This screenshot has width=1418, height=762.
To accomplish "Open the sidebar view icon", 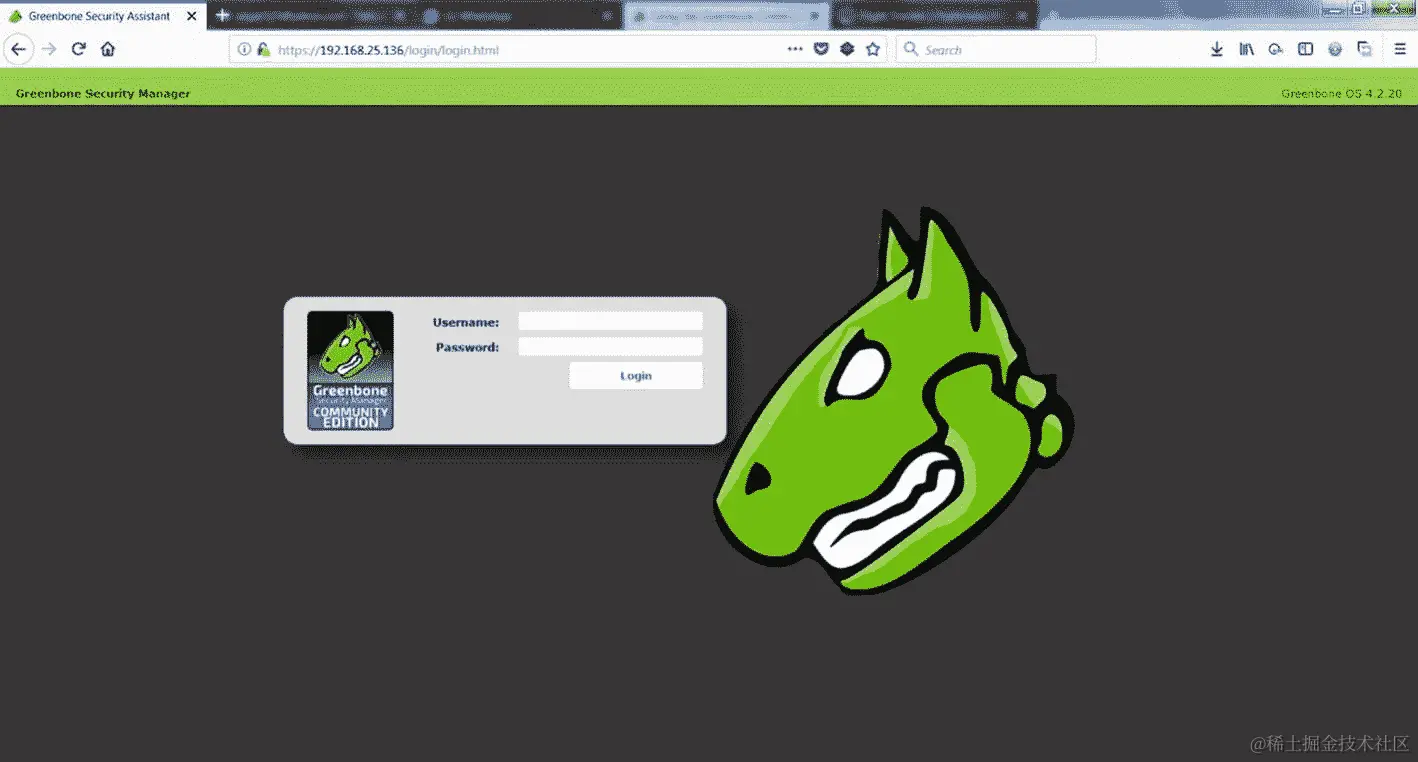I will 1305,48.
